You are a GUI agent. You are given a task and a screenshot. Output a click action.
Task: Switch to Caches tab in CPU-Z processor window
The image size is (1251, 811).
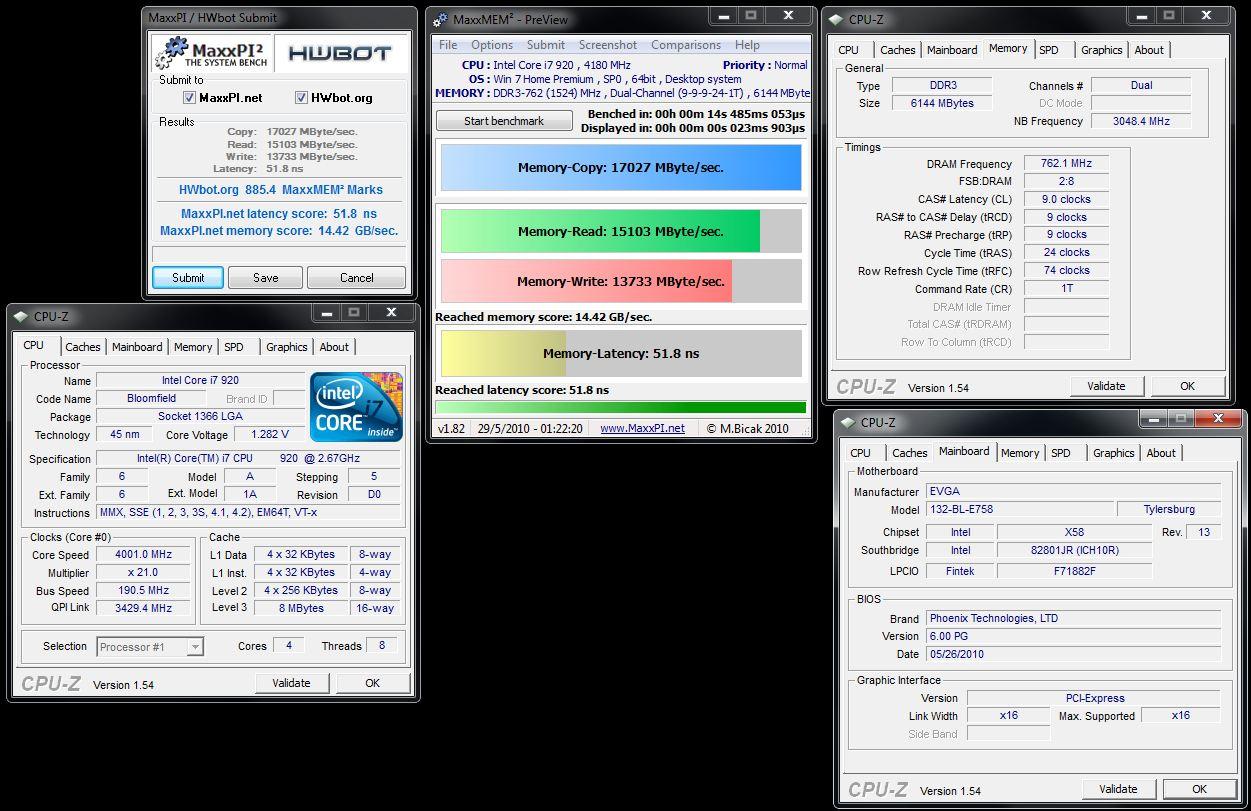[x=83, y=347]
